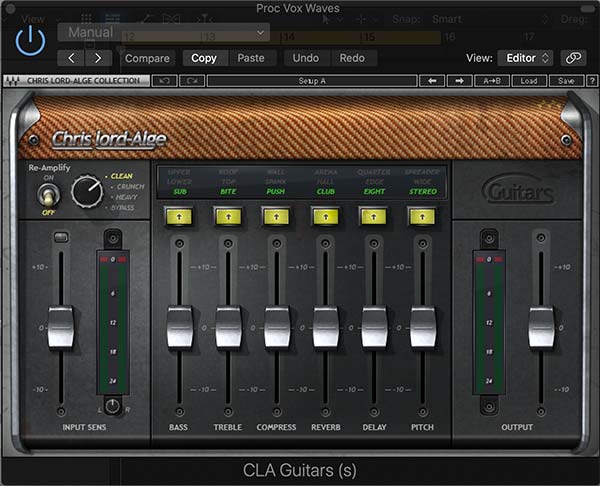This screenshot has height=486, width=600.
Task: Toggle the Re-Amplify on/off switch
Action: 48,196
